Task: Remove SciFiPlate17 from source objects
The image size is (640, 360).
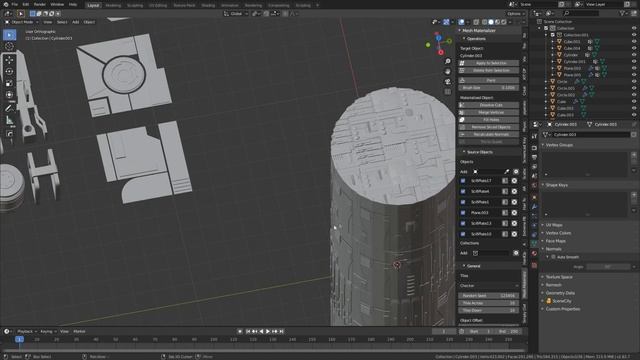Action: [514, 180]
